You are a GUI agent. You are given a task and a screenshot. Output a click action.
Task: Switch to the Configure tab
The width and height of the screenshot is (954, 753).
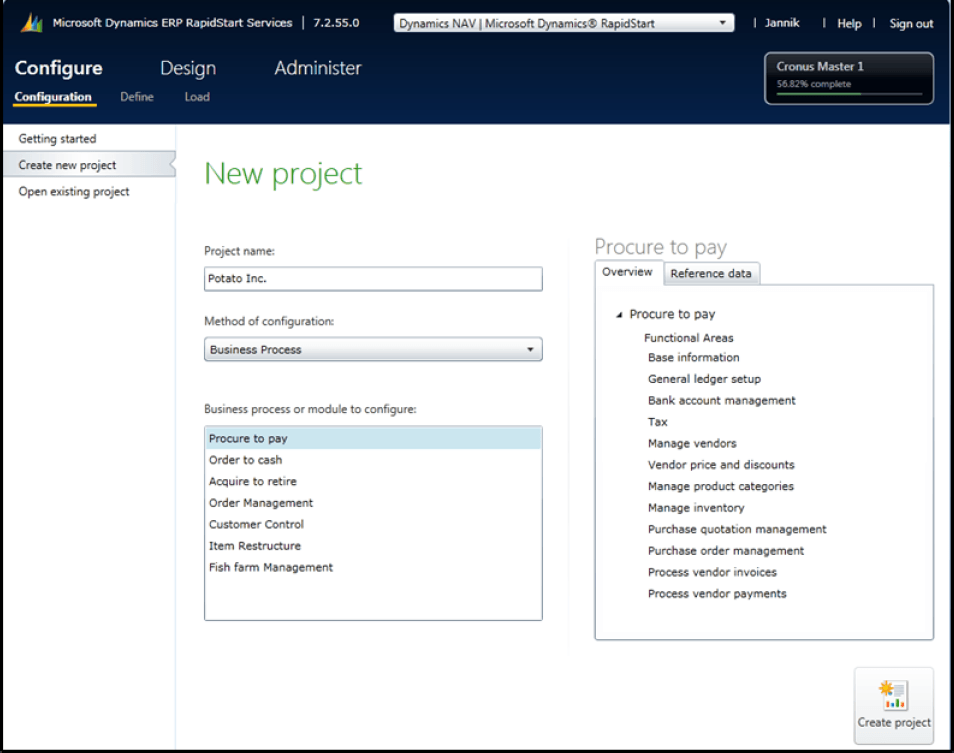58,68
